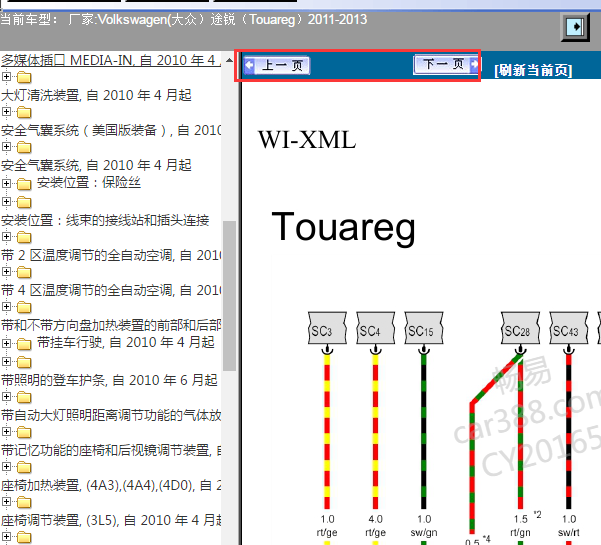Click the tree scrollbar up arrow

click(x=229, y=60)
